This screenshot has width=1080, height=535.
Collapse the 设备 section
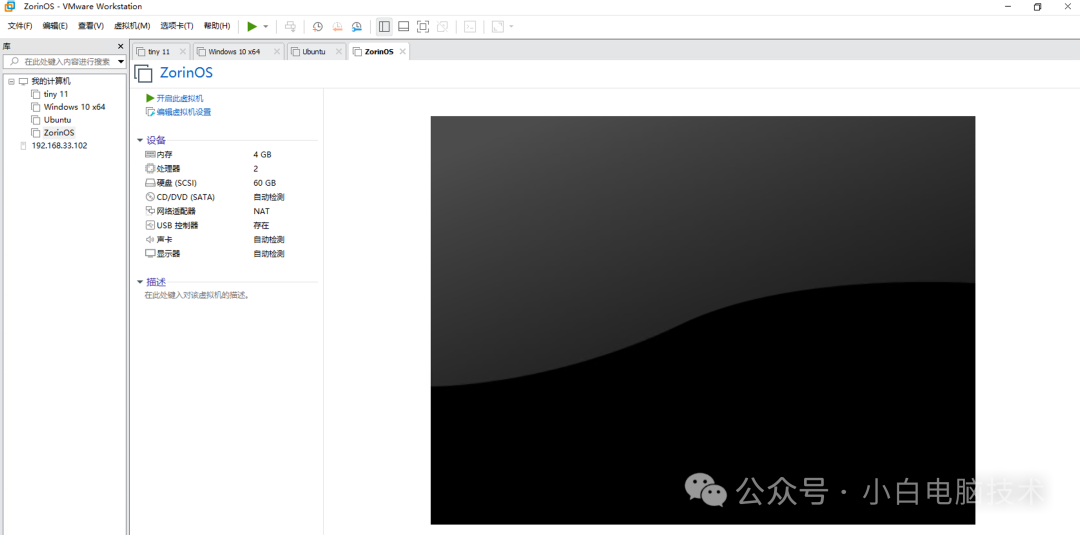pyautogui.click(x=140, y=140)
